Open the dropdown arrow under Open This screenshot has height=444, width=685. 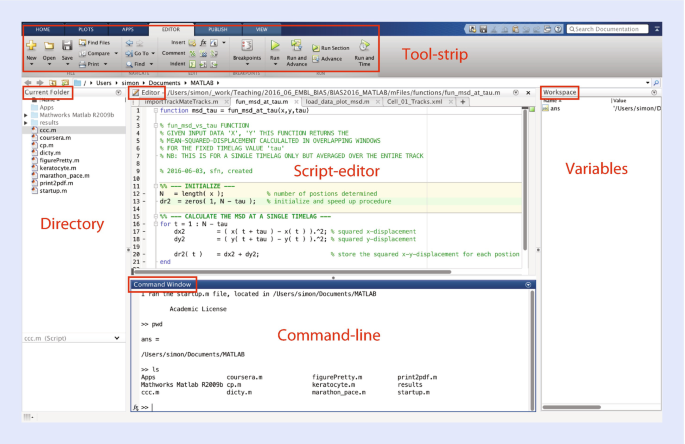coord(49,65)
